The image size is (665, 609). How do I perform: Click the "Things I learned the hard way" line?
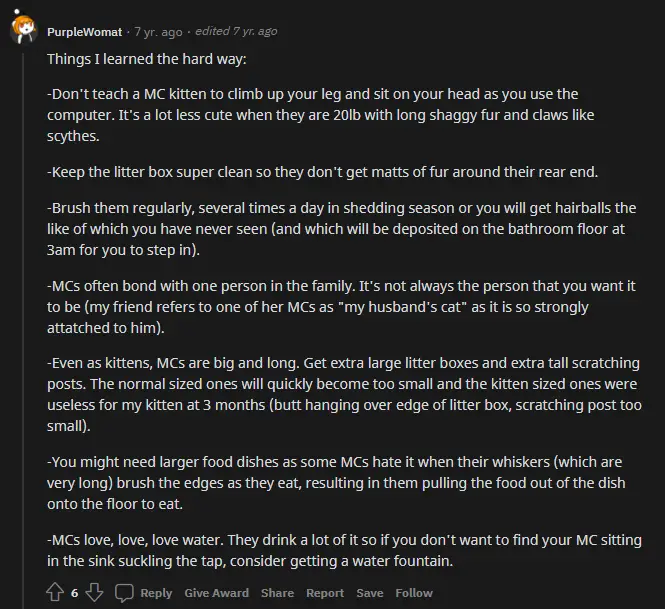(x=147, y=59)
